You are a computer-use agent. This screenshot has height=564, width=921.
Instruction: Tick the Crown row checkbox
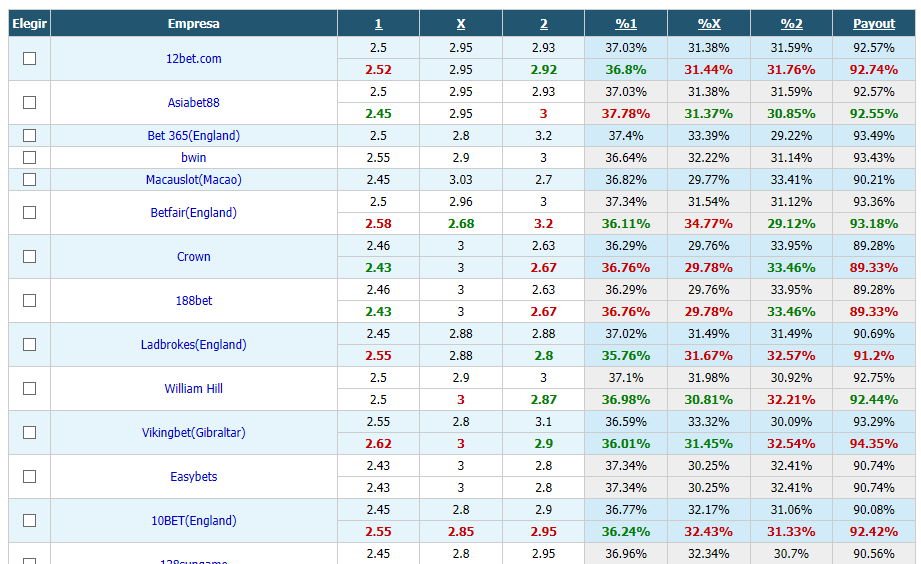(29, 256)
